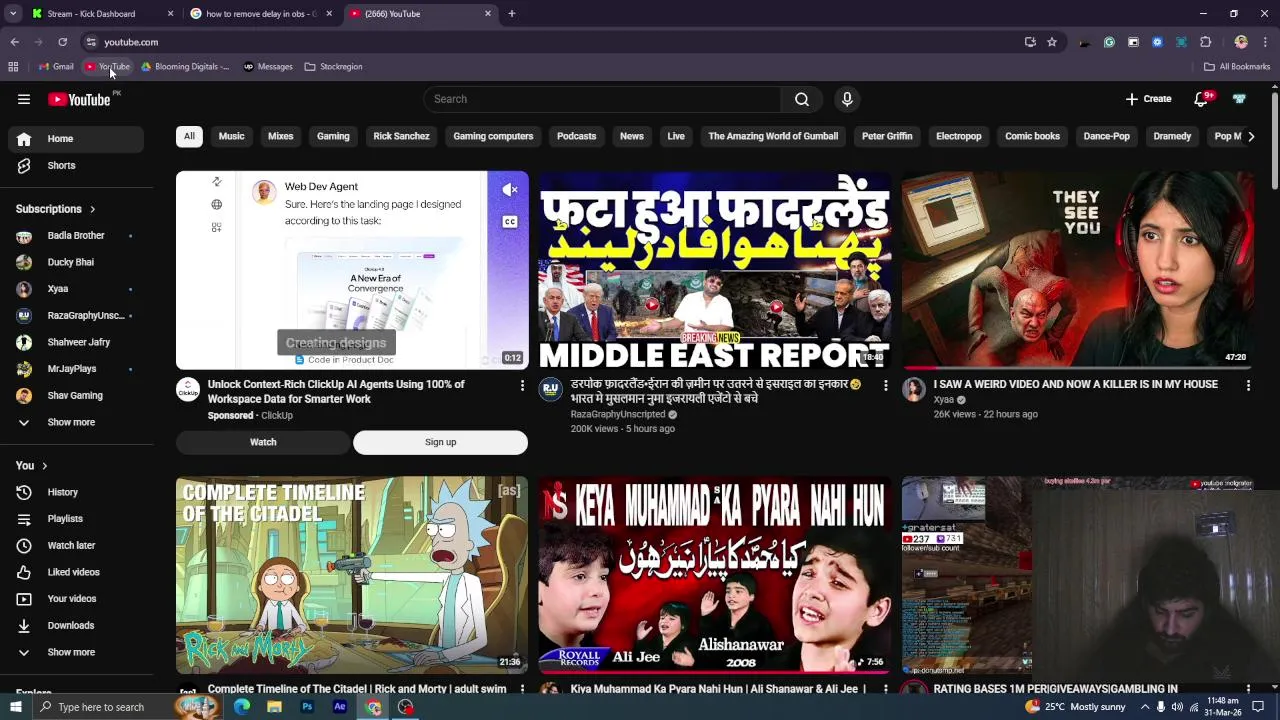Open Complete Timeline of the Citadel thumbnail

click(x=352, y=575)
